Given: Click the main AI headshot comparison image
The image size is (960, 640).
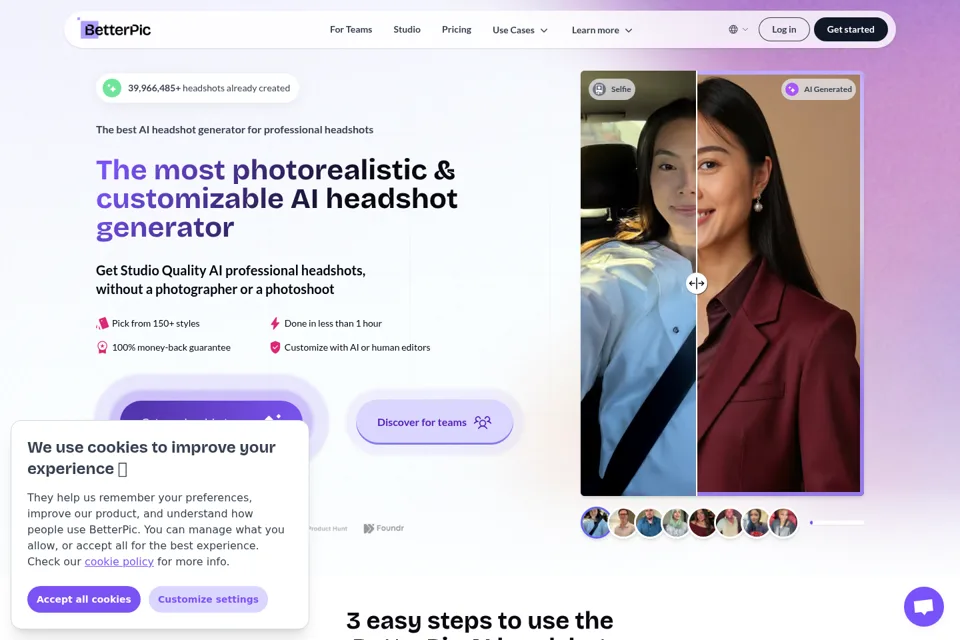Looking at the screenshot, I should (x=722, y=283).
